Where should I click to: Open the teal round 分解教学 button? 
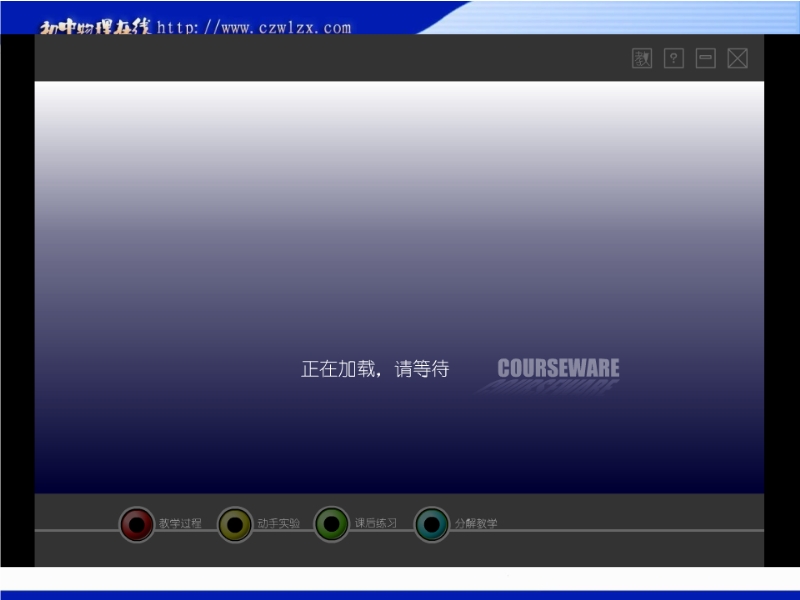coord(432,524)
